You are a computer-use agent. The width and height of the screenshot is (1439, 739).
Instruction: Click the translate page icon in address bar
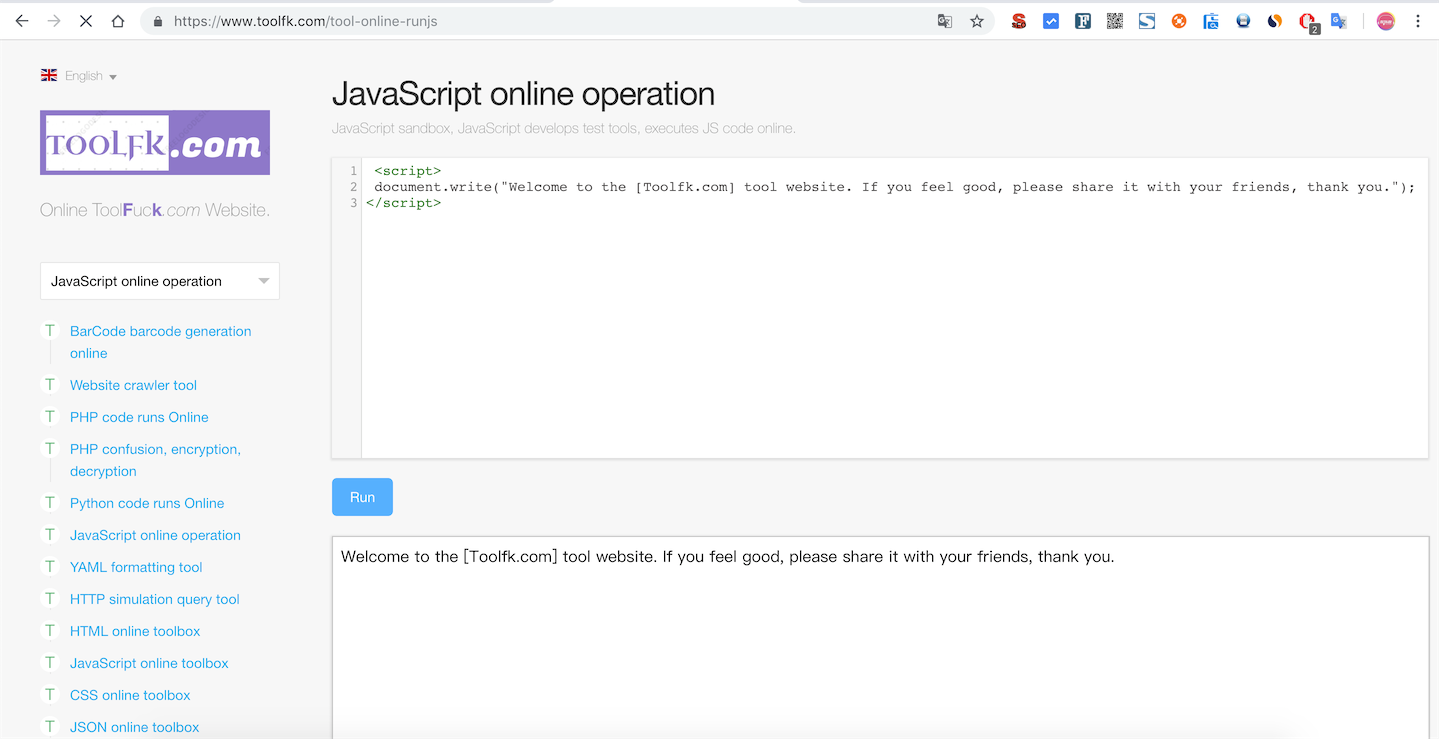944,21
